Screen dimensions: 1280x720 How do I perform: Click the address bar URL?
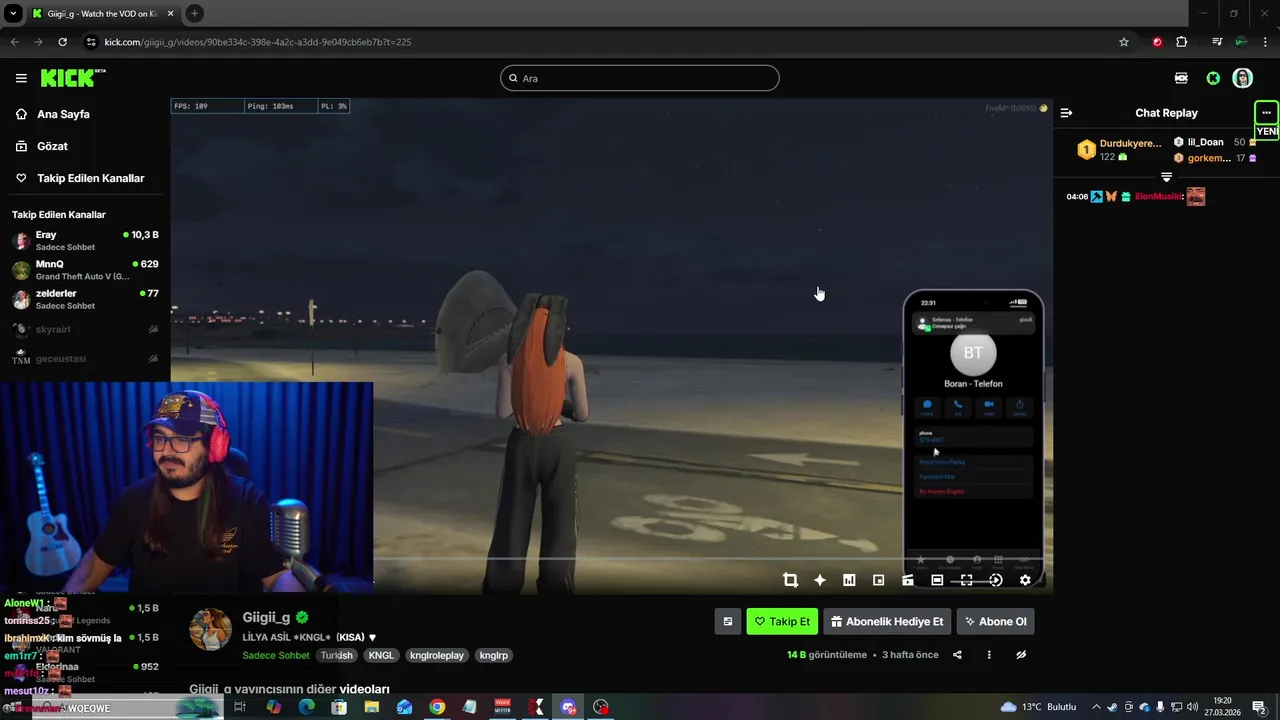pos(258,42)
